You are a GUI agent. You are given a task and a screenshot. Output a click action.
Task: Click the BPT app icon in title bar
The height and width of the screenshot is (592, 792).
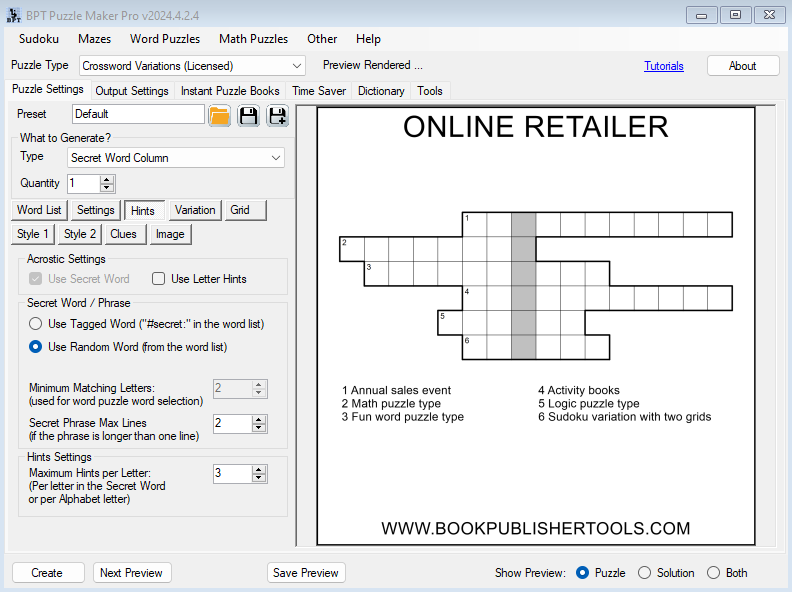click(x=13, y=14)
